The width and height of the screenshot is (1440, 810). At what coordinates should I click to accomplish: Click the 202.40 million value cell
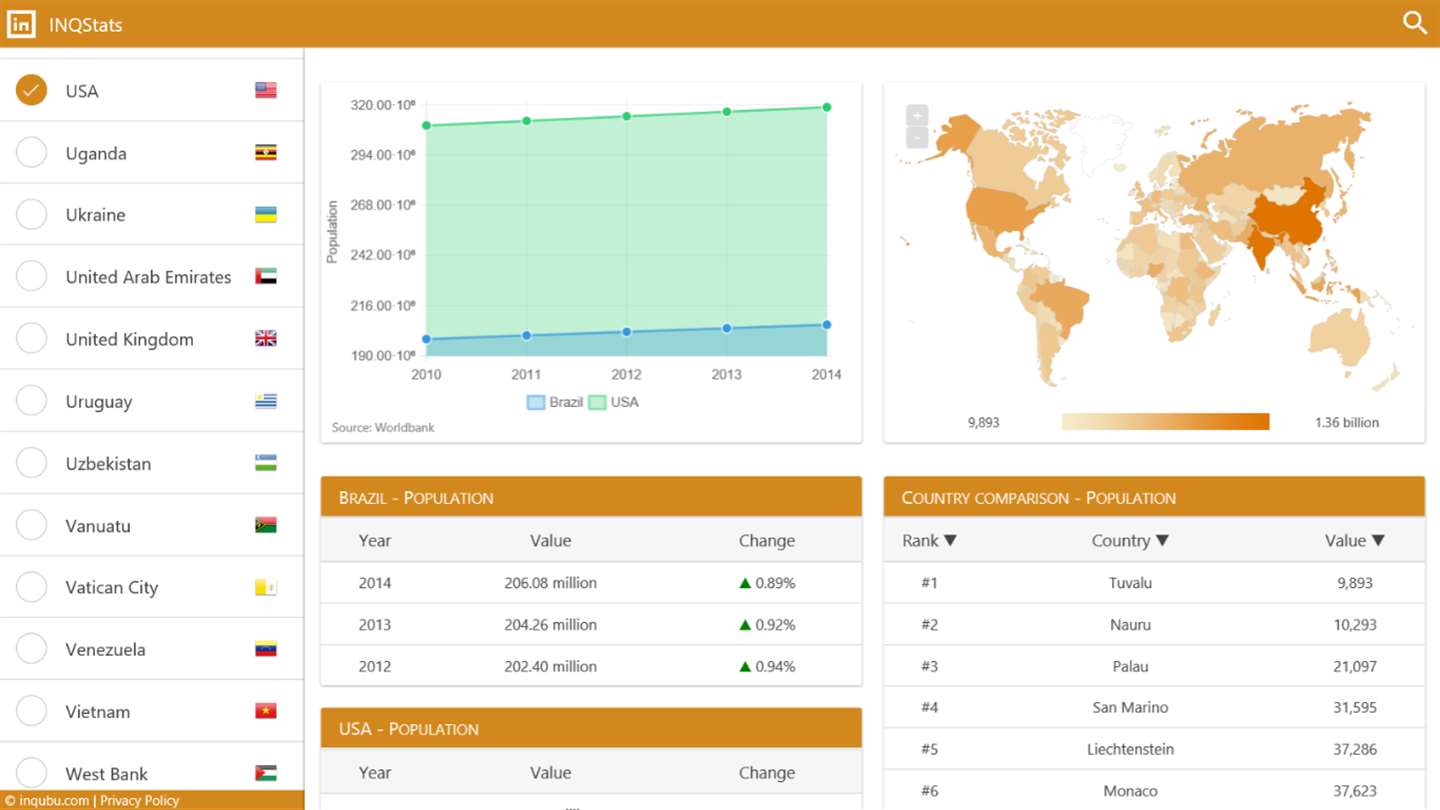(551, 666)
